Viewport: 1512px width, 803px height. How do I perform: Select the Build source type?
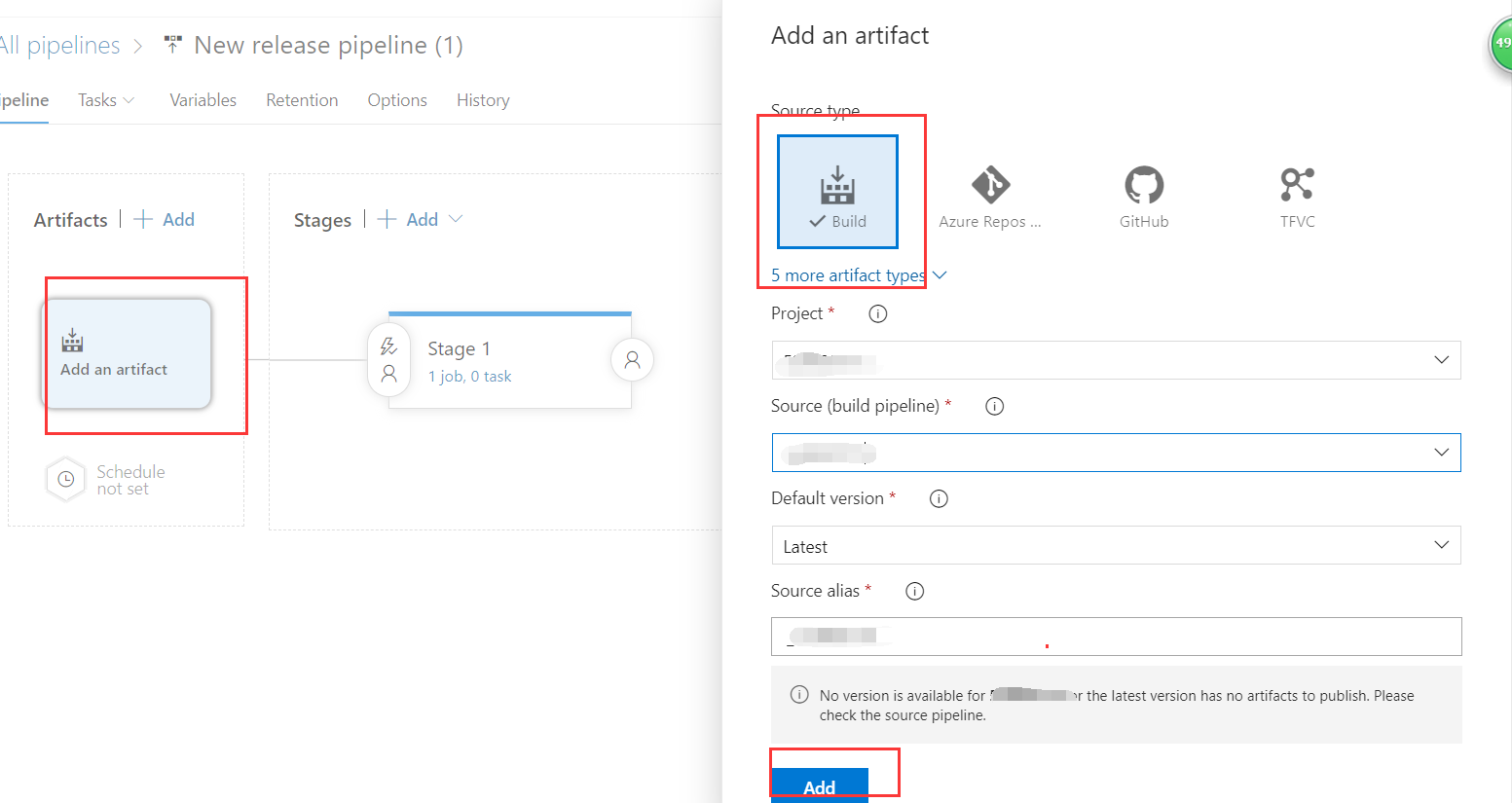pyautogui.click(x=837, y=192)
